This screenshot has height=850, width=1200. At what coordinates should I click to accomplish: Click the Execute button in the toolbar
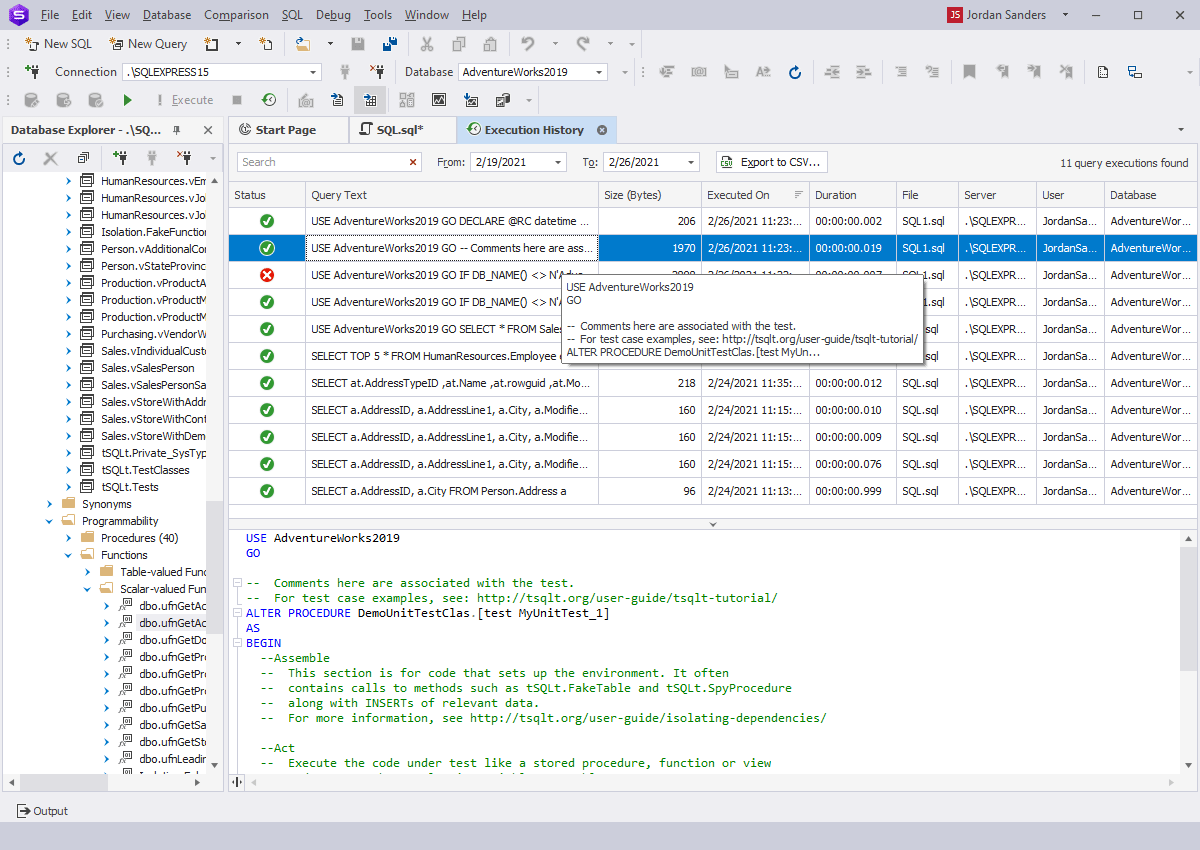pyautogui.click(x=184, y=100)
